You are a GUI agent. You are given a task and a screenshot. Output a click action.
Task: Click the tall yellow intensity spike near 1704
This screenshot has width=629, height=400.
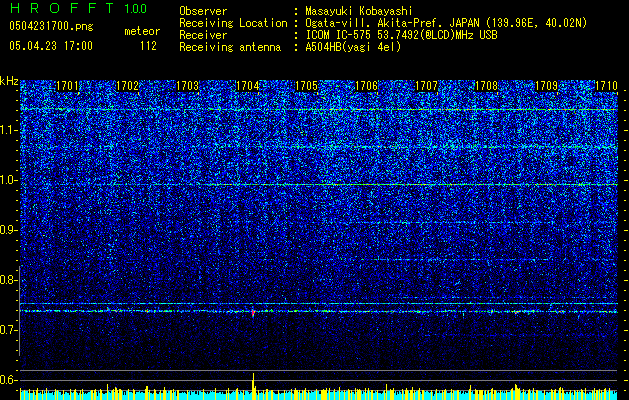click(x=253, y=386)
